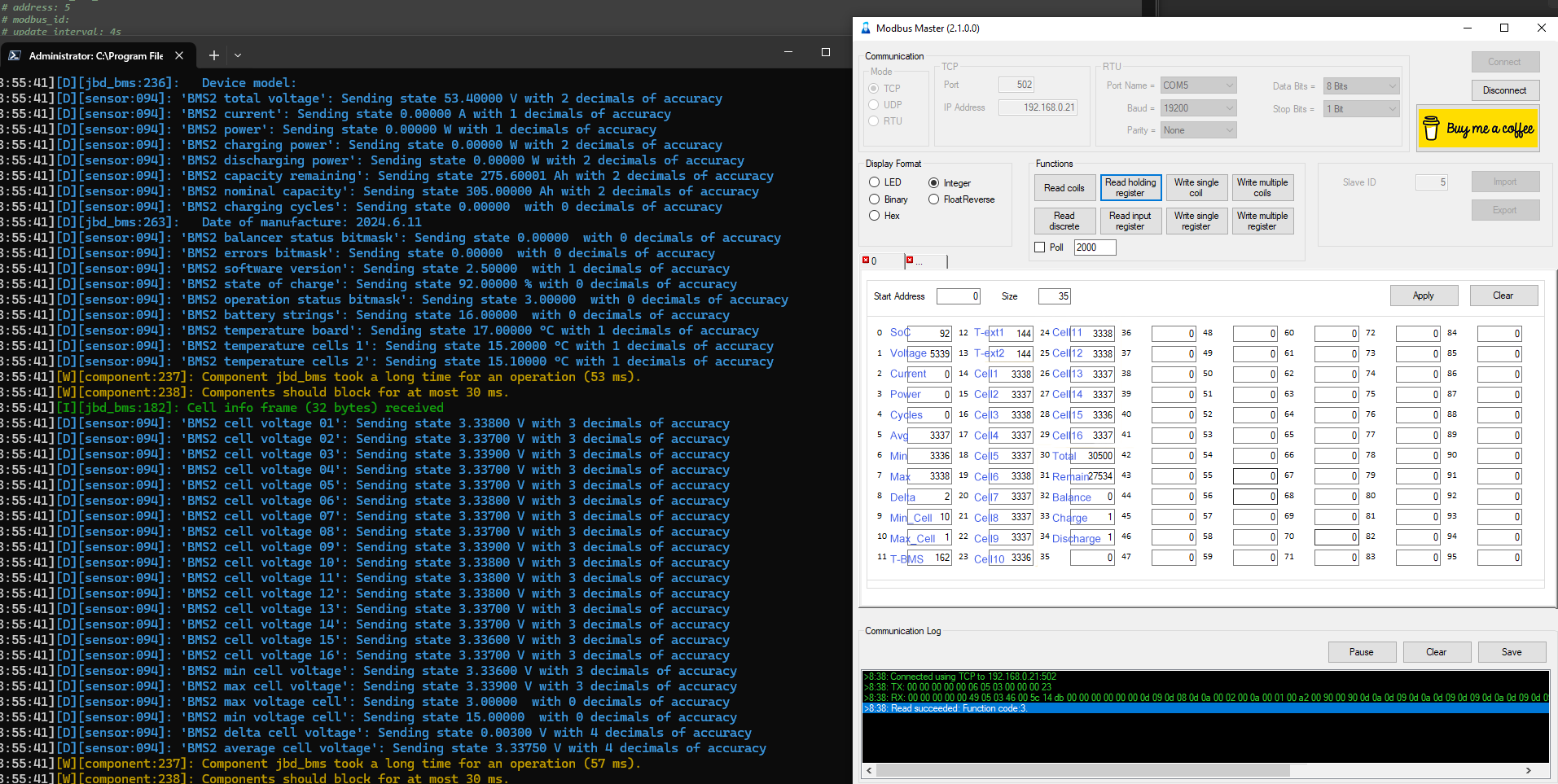The width and height of the screenshot is (1558, 784).
Task: Click the Read input register button
Action: [x=1130, y=221]
